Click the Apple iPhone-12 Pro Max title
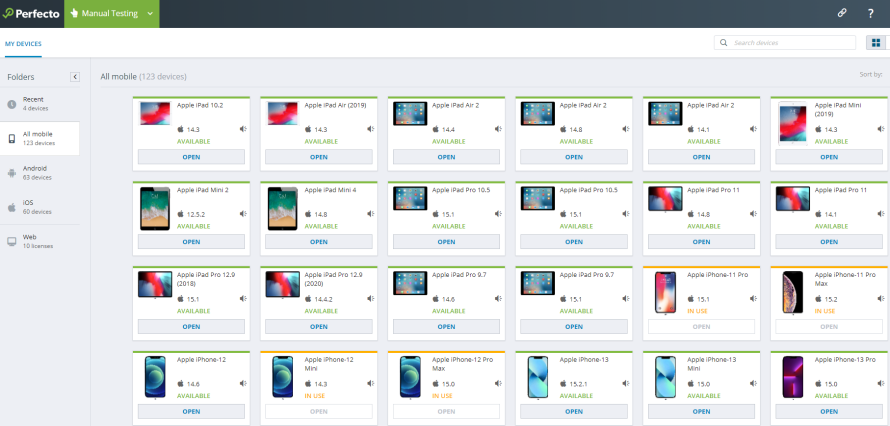Image resolution: width=890 pixels, height=426 pixels. point(463,364)
